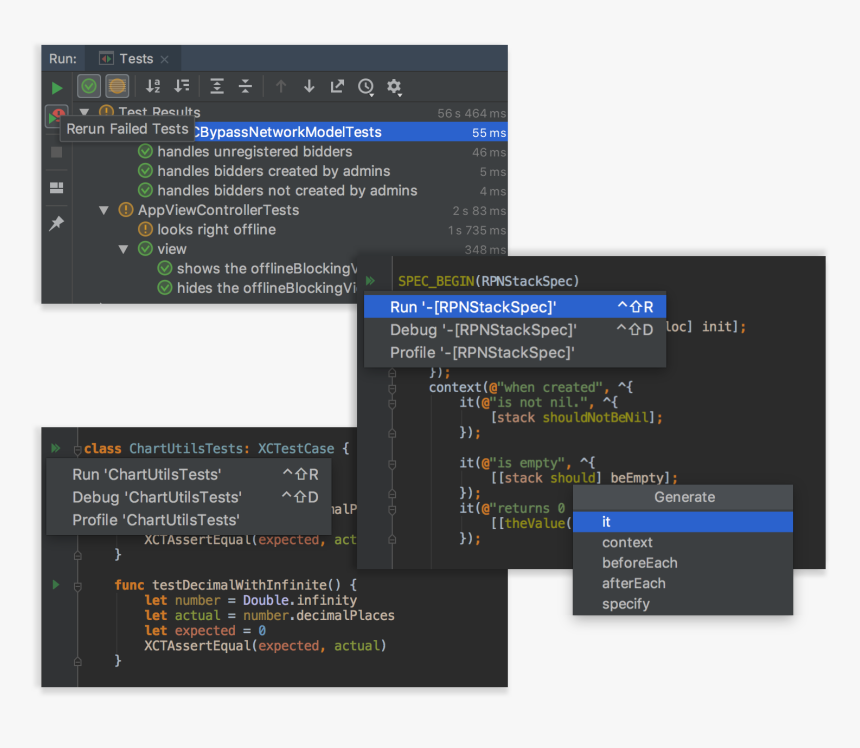The height and width of the screenshot is (748, 860).
Task: Click gutter run icon beside SPEC_BEGIN
Action: point(371,281)
